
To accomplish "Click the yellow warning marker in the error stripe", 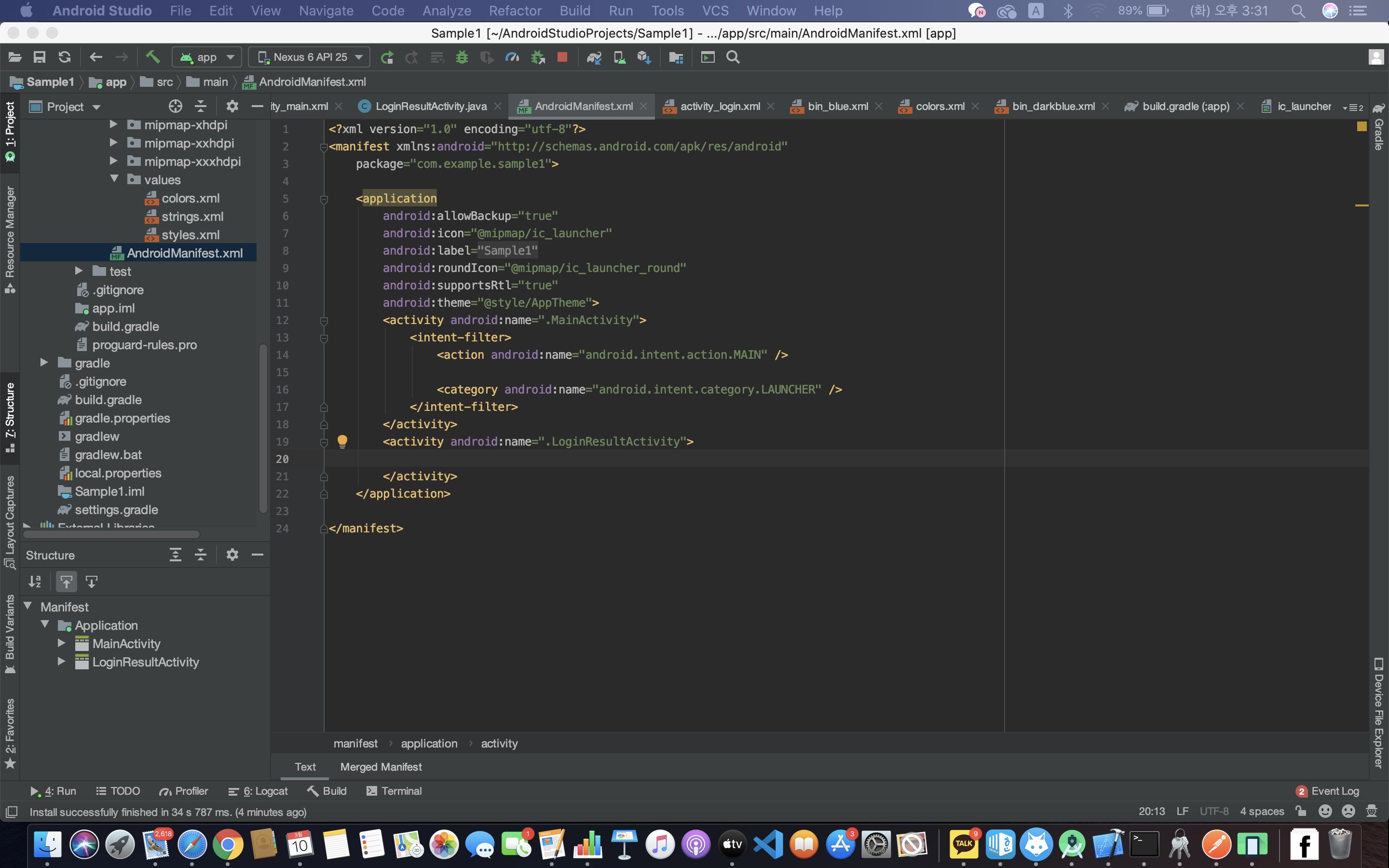I will click(x=1362, y=205).
